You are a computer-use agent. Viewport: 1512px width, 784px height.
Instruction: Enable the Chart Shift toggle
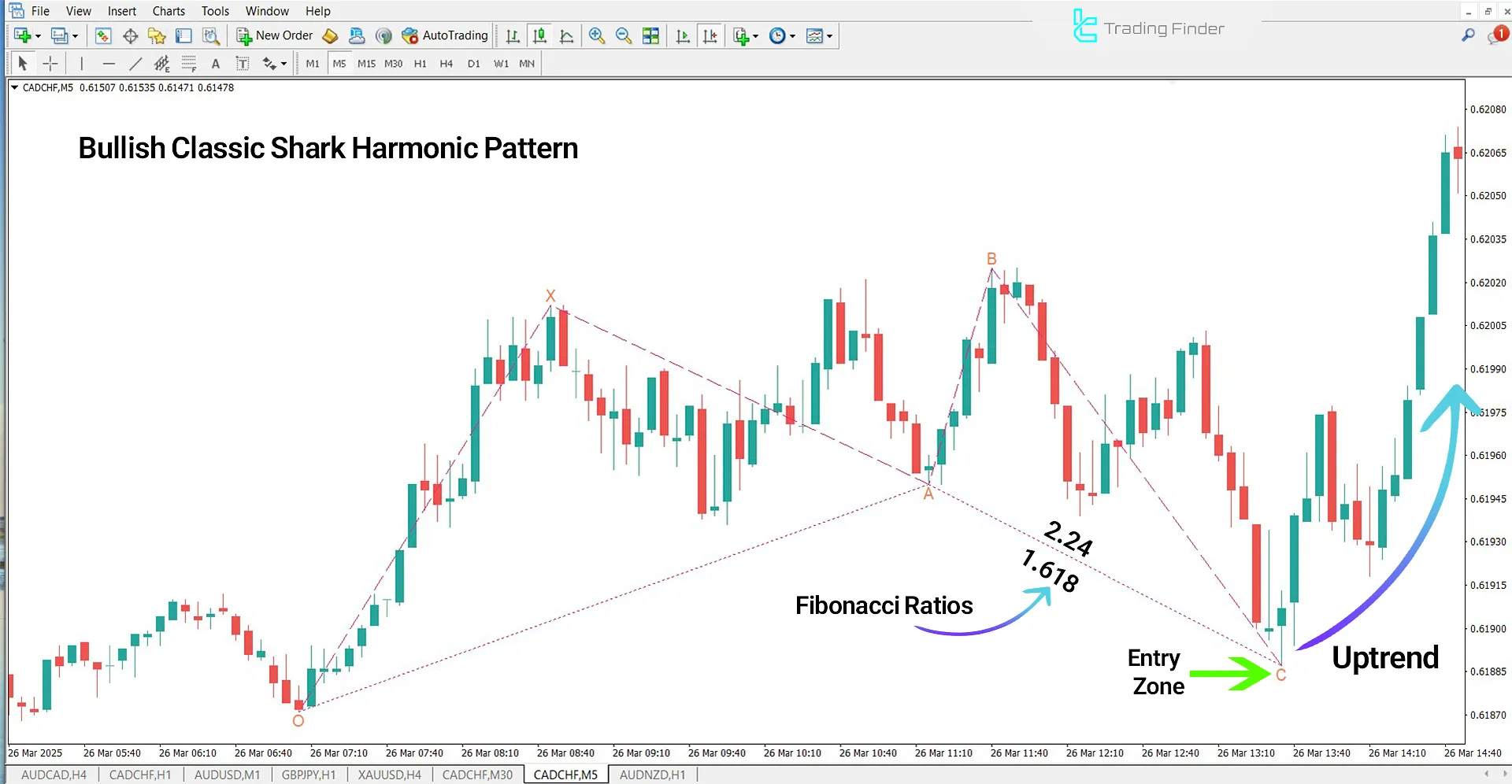710,36
